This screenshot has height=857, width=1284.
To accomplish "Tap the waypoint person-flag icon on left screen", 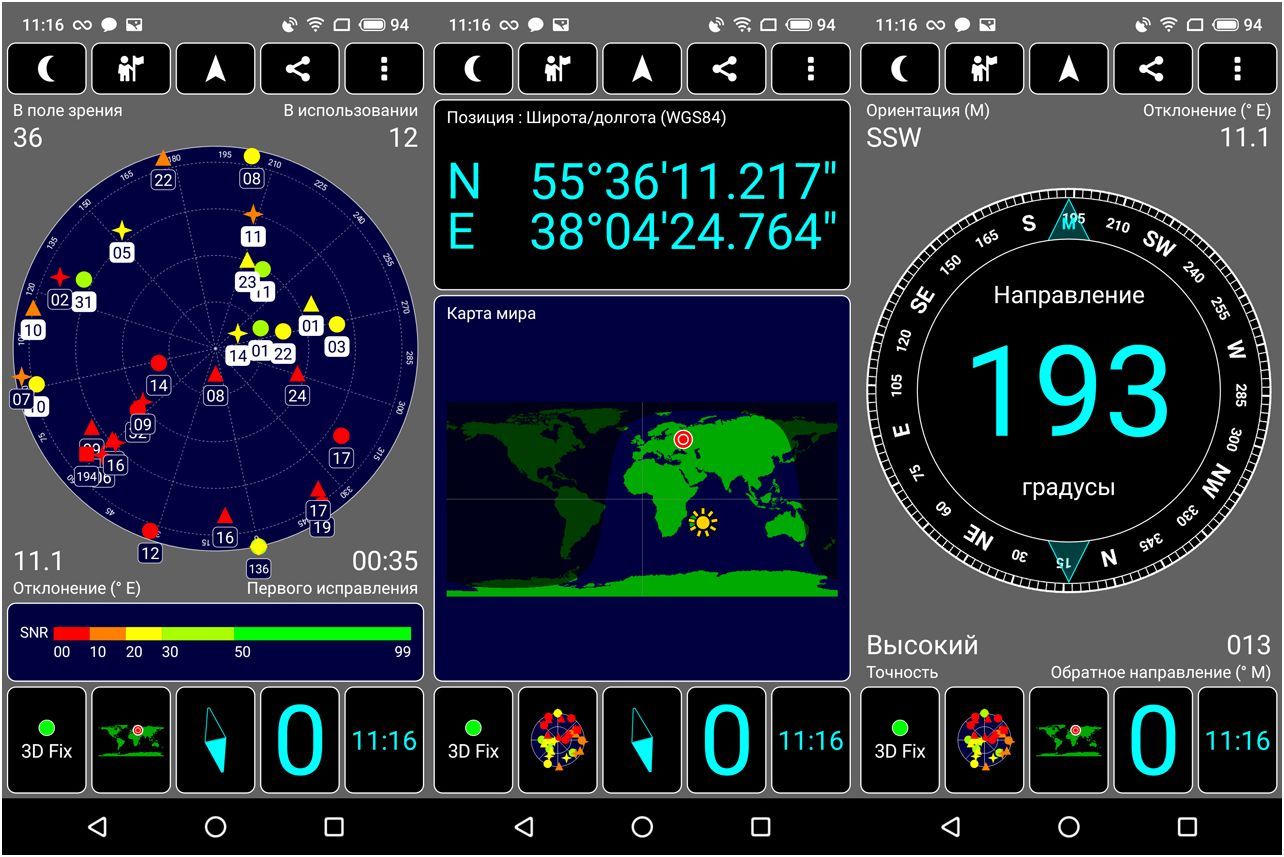I will pos(131,69).
